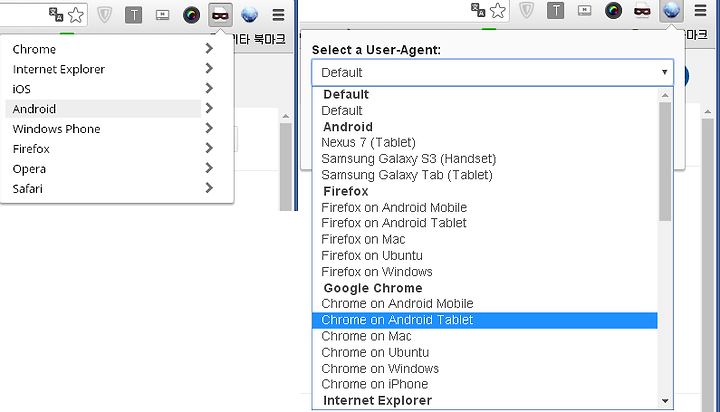This screenshot has width=720, height=412.
Task: Click the color wheel extension icon in right browser
Action: click(613, 11)
